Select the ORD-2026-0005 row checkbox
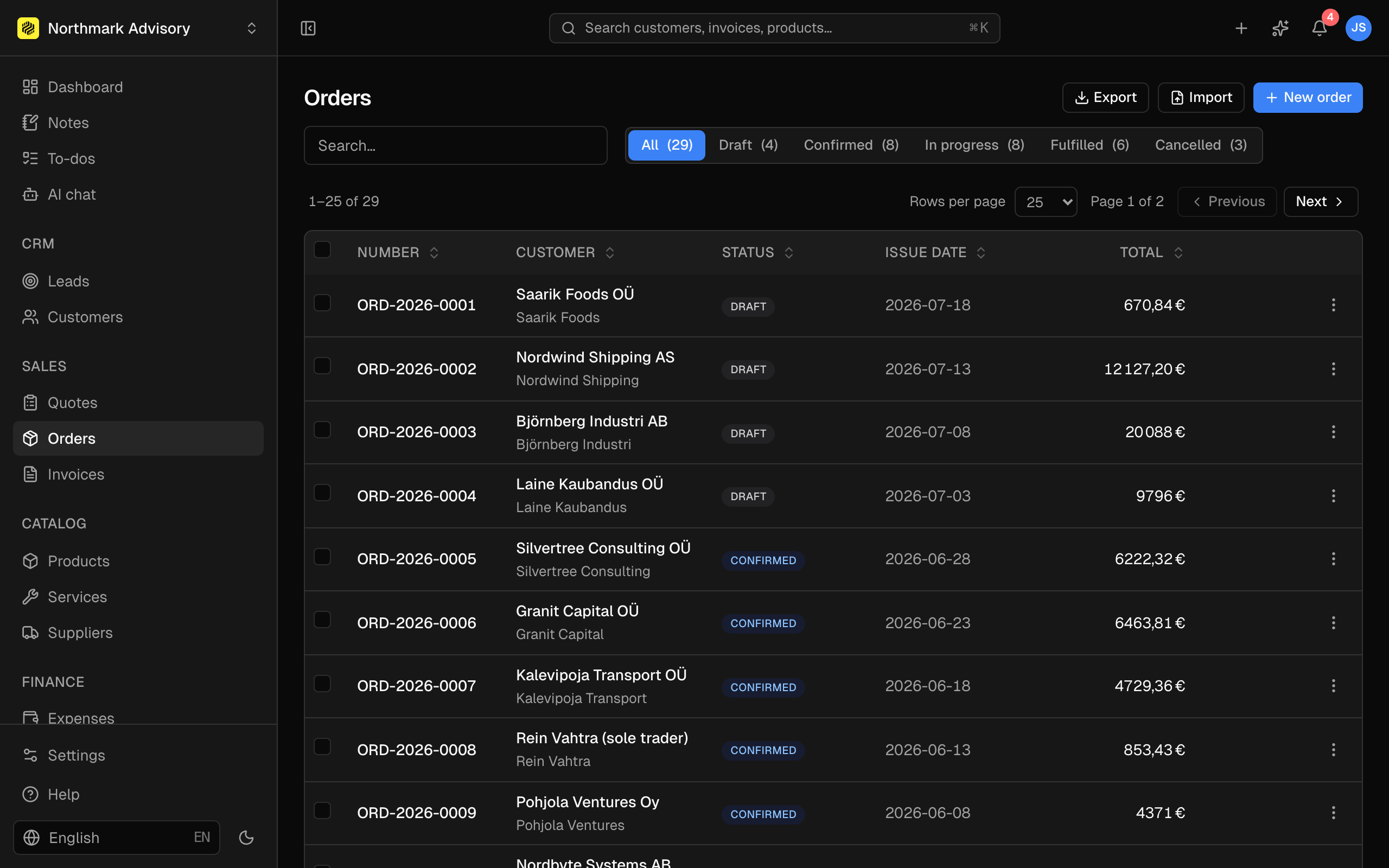 (323, 556)
